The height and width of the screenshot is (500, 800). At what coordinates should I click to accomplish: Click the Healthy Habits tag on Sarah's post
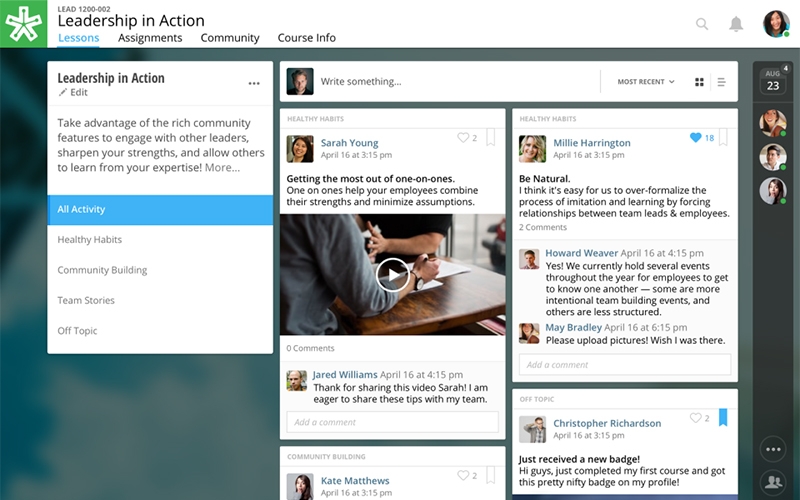point(315,119)
